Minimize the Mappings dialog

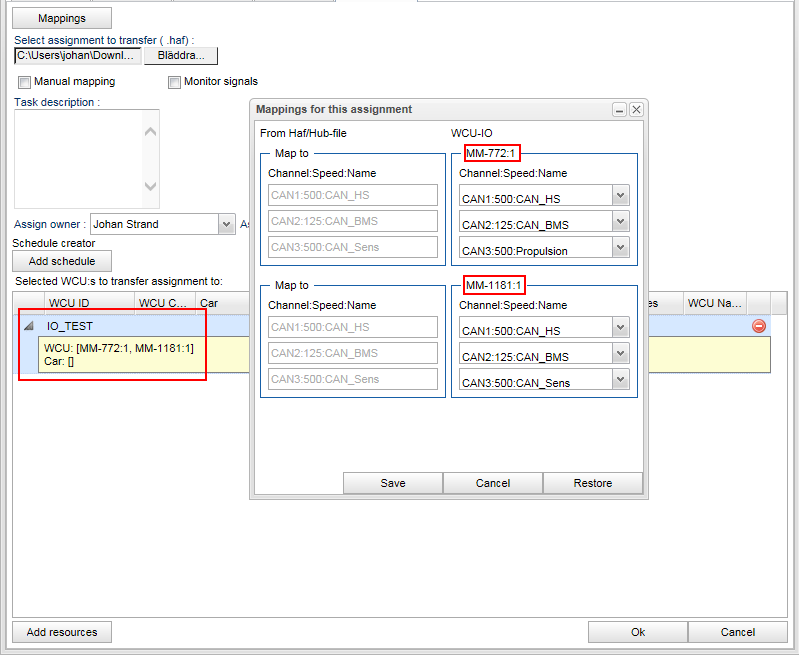(620, 110)
